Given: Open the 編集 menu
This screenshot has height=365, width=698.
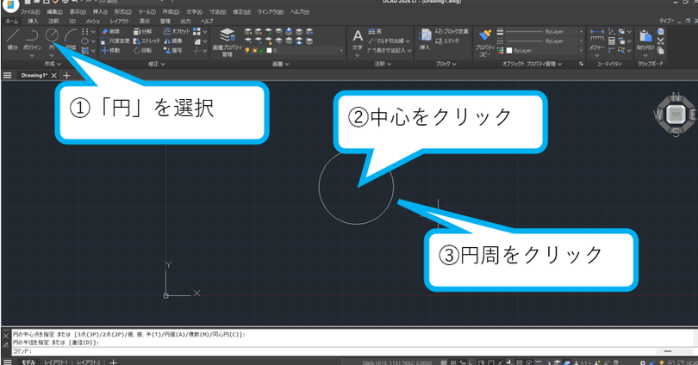Looking at the screenshot, I should tap(54, 12).
